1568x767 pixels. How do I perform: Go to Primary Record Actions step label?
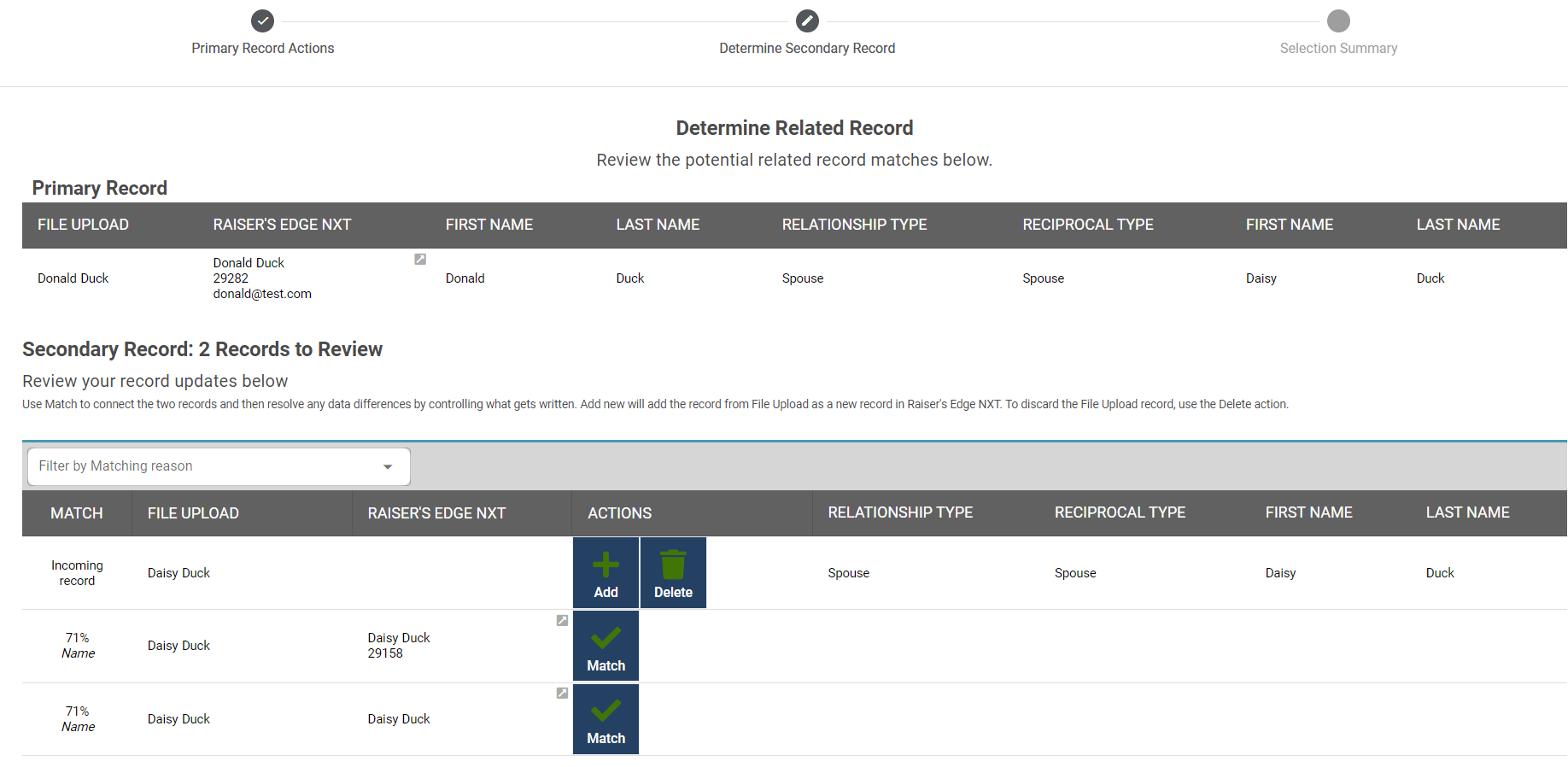point(263,49)
